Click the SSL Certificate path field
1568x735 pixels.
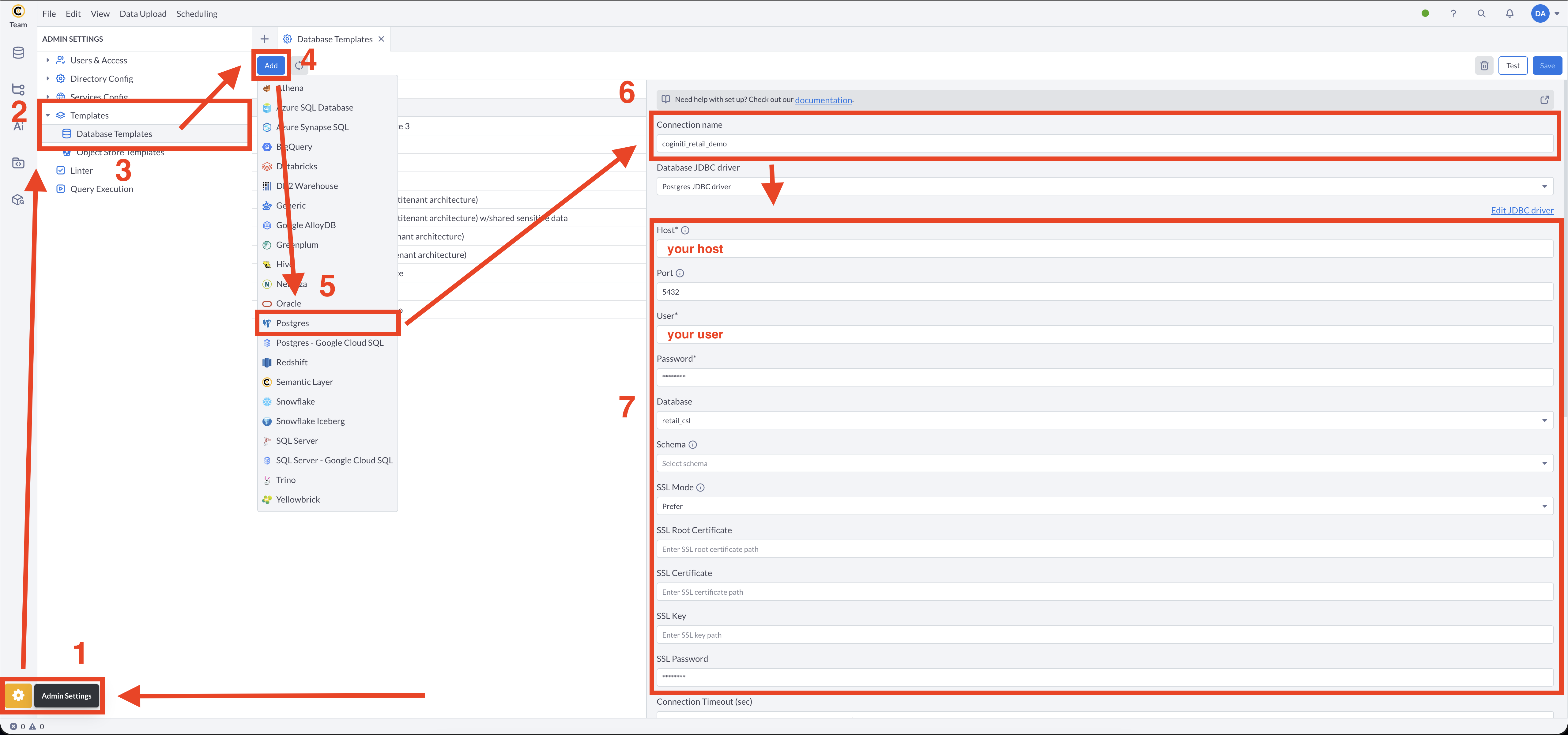pyautogui.click(x=1105, y=592)
